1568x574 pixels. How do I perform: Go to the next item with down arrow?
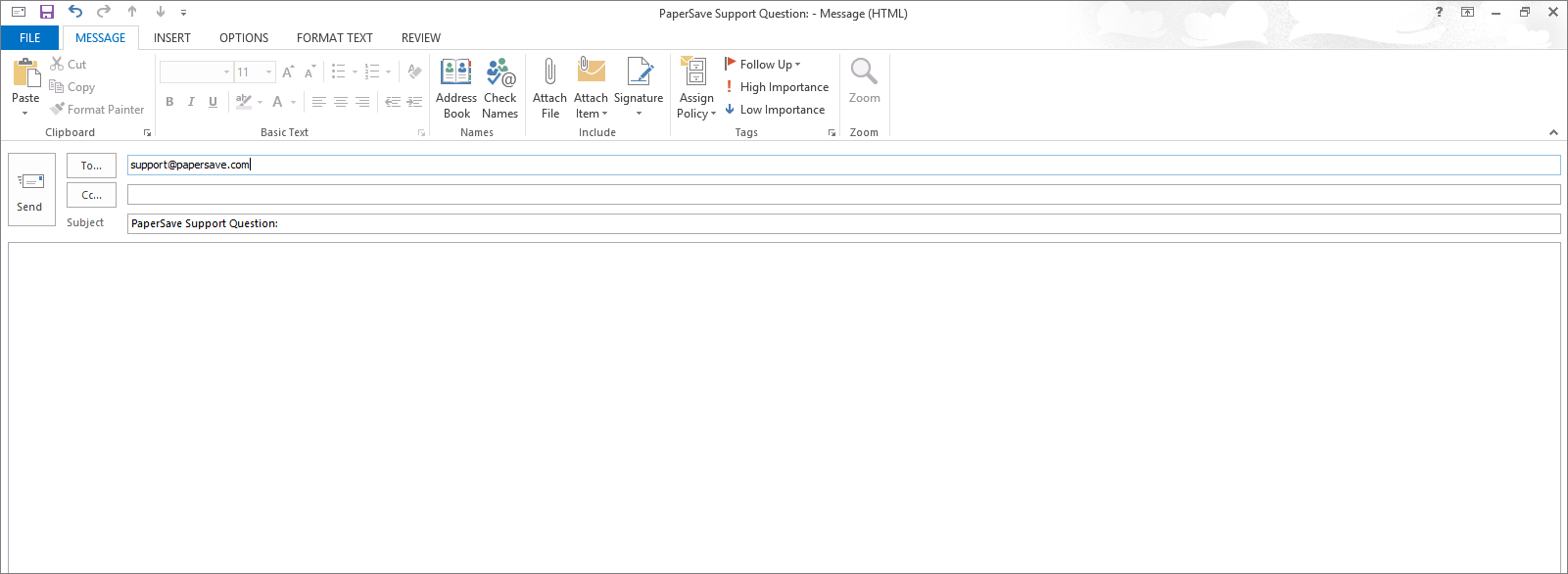click(161, 12)
